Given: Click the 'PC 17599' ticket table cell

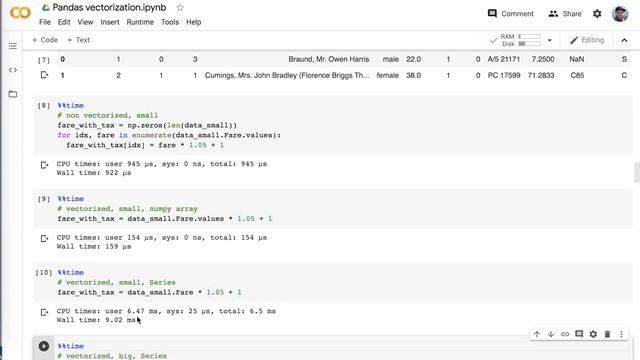Looking at the screenshot, I should point(504,76).
